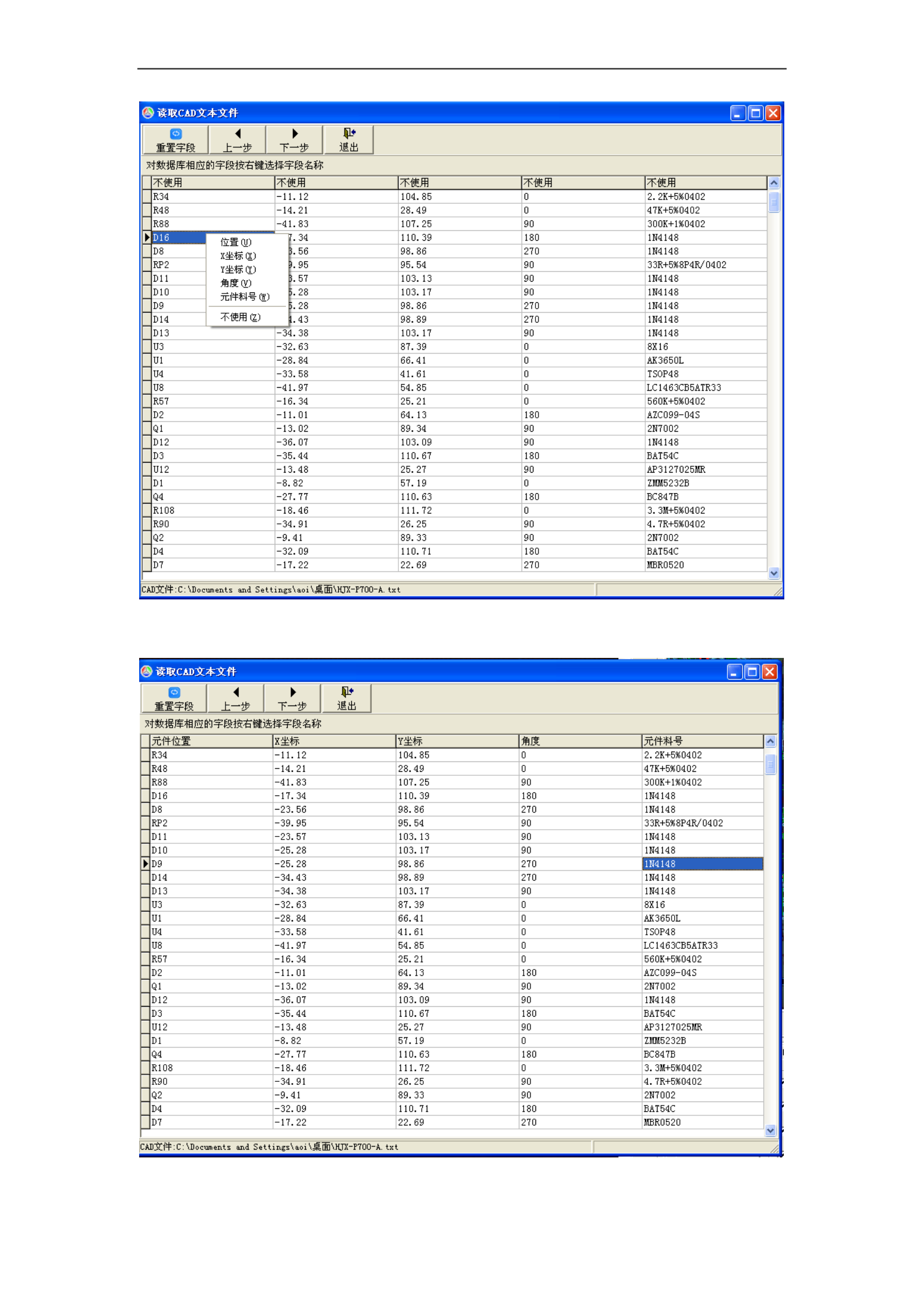
Task: Choose X坐标(X) from the context menu
Action: [x=239, y=256]
